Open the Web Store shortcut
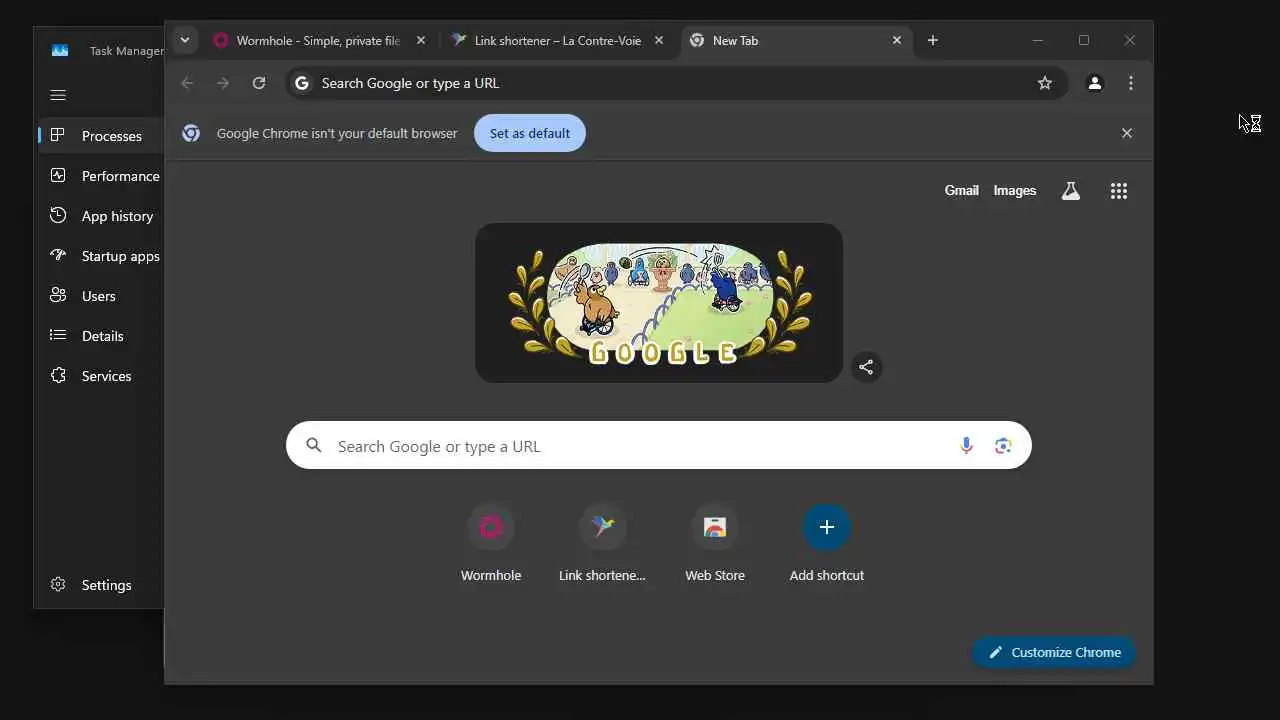 pos(715,543)
